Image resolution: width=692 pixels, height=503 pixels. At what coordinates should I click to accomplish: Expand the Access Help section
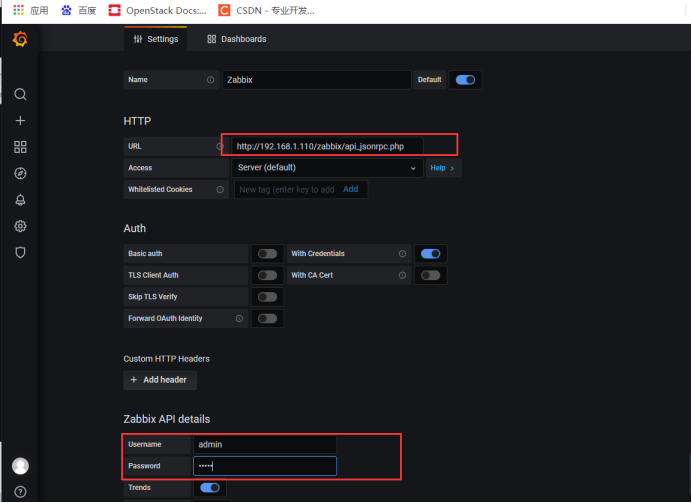tap(443, 168)
